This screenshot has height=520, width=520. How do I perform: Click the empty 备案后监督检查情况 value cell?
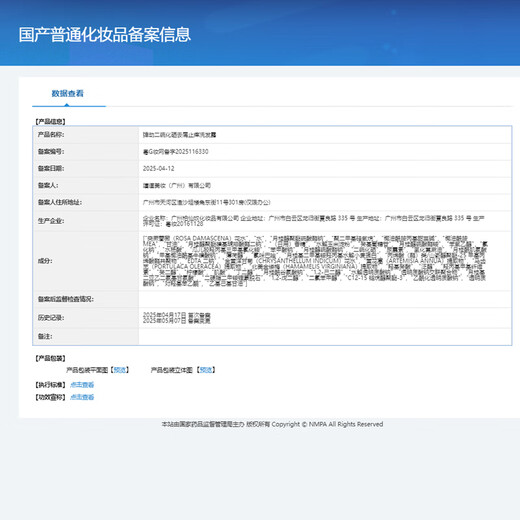[325, 299]
